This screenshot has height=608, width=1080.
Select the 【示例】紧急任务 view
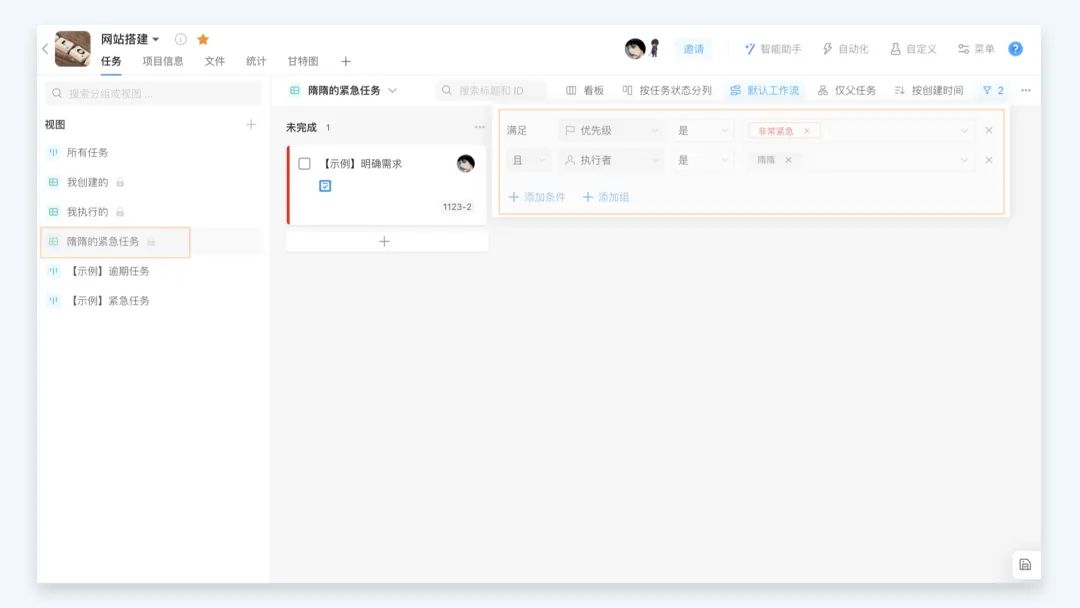pyautogui.click(x=108, y=300)
